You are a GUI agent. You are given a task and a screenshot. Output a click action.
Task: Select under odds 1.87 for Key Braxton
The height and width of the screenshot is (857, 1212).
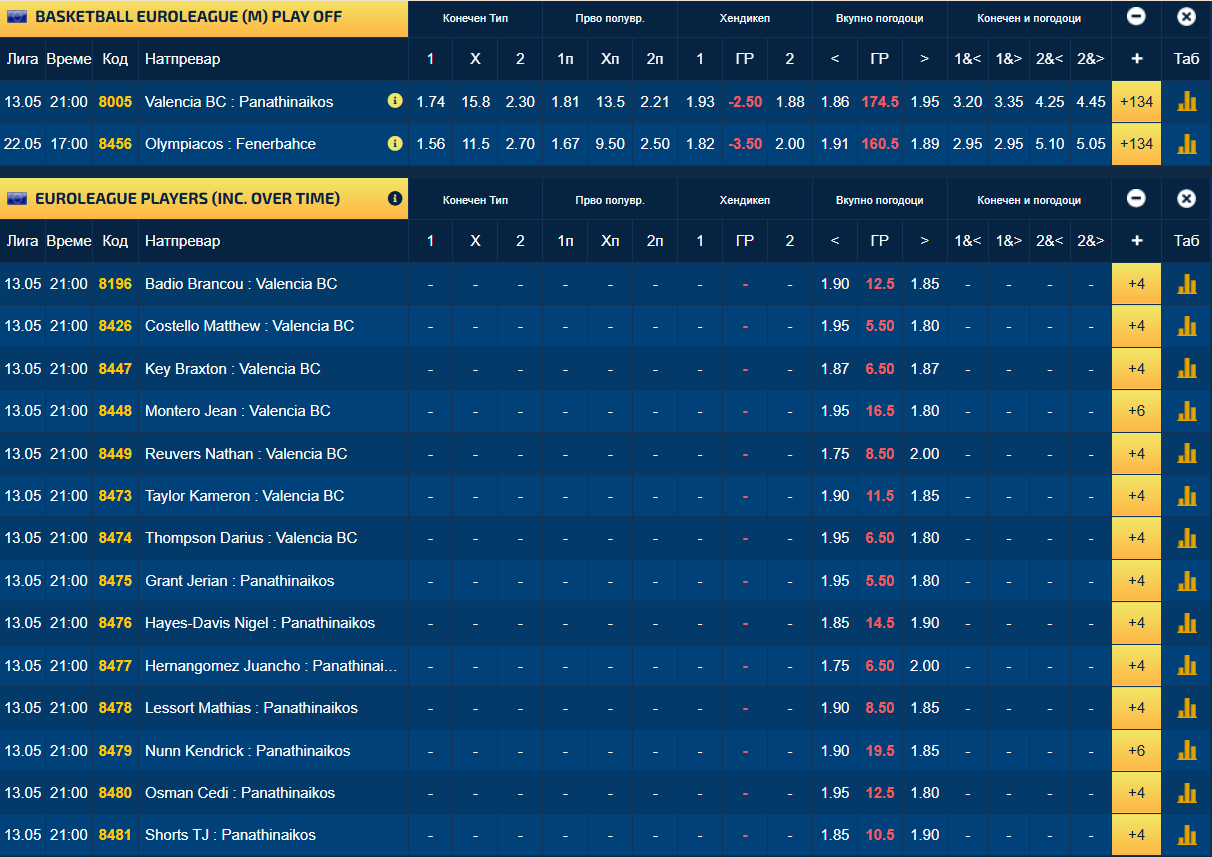coord(835,369)
